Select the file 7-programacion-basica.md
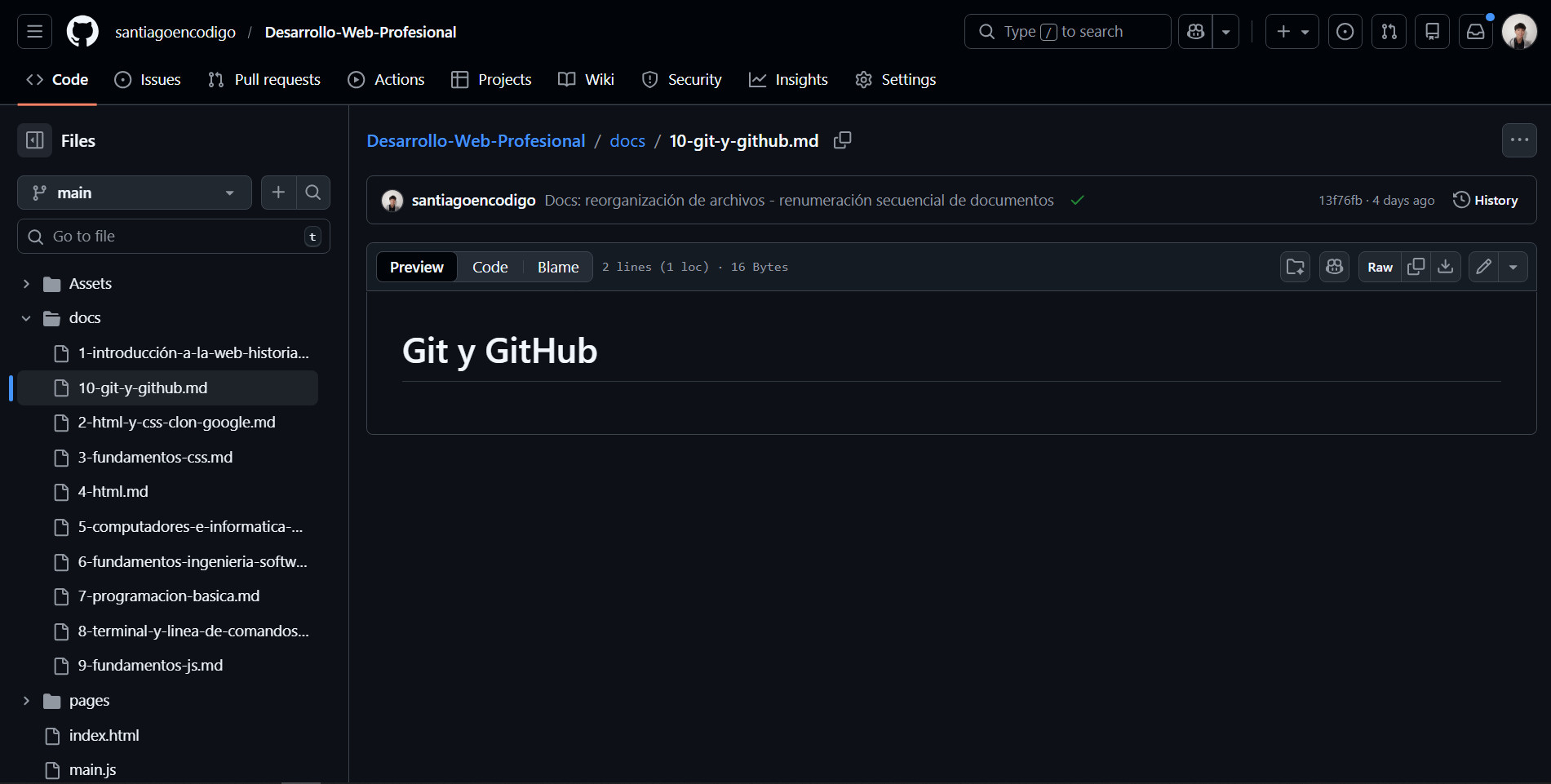Viewport: 1551px width, 784px height. [168, 596]
